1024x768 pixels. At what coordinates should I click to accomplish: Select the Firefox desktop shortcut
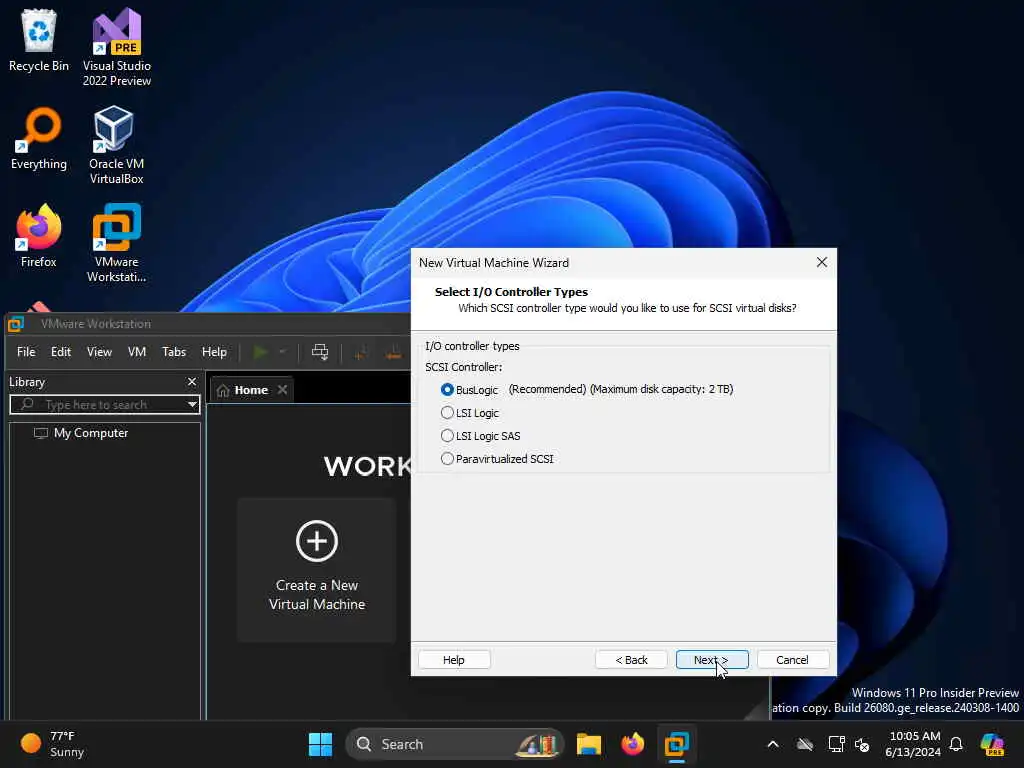click(x=39, y=236)
